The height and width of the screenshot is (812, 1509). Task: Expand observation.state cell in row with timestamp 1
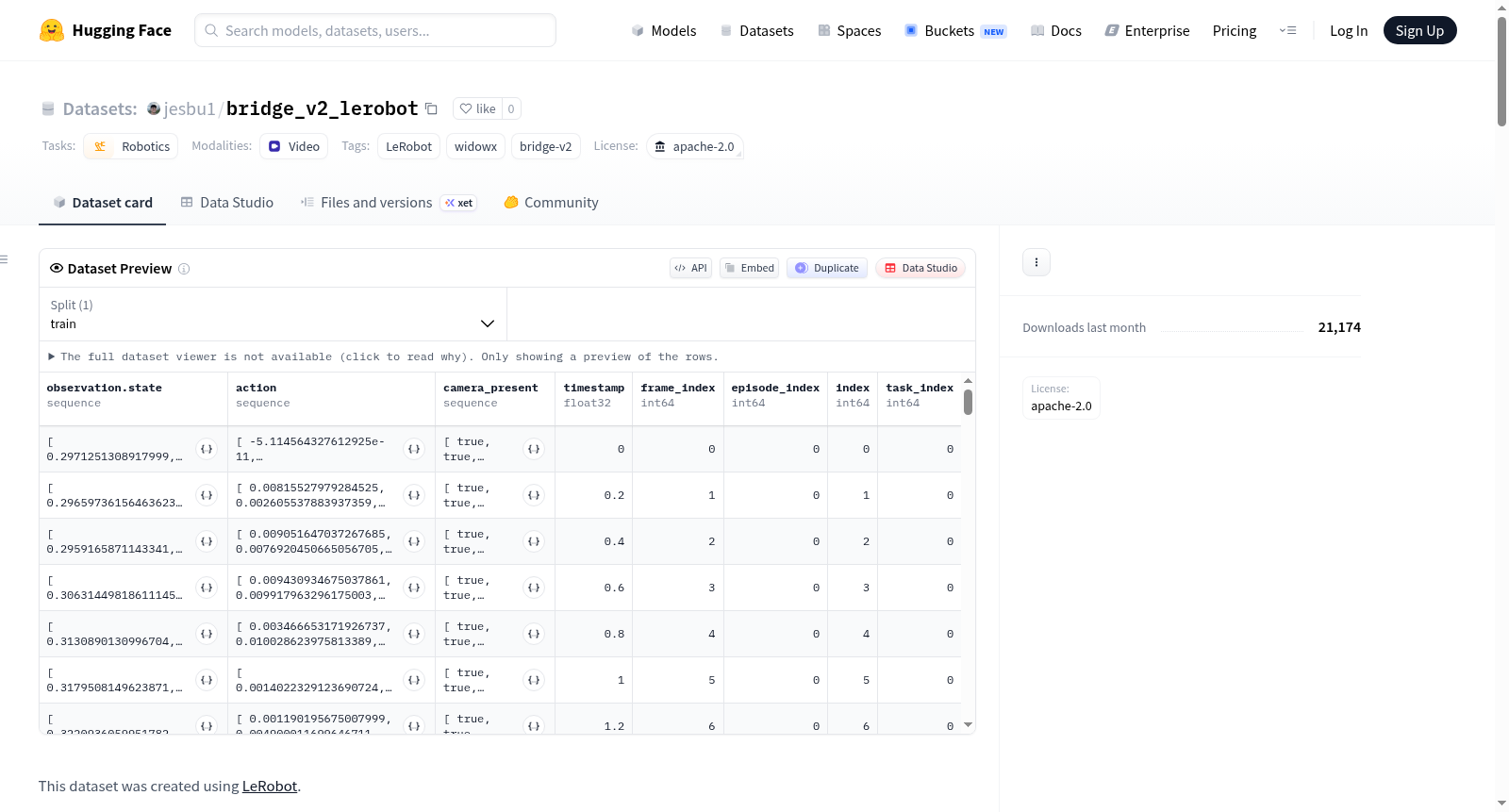[207, 680]
